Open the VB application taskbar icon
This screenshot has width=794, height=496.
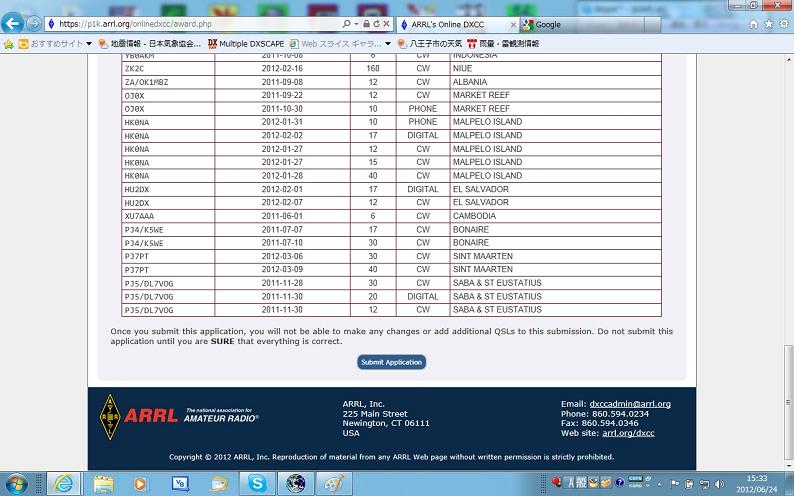180,484
